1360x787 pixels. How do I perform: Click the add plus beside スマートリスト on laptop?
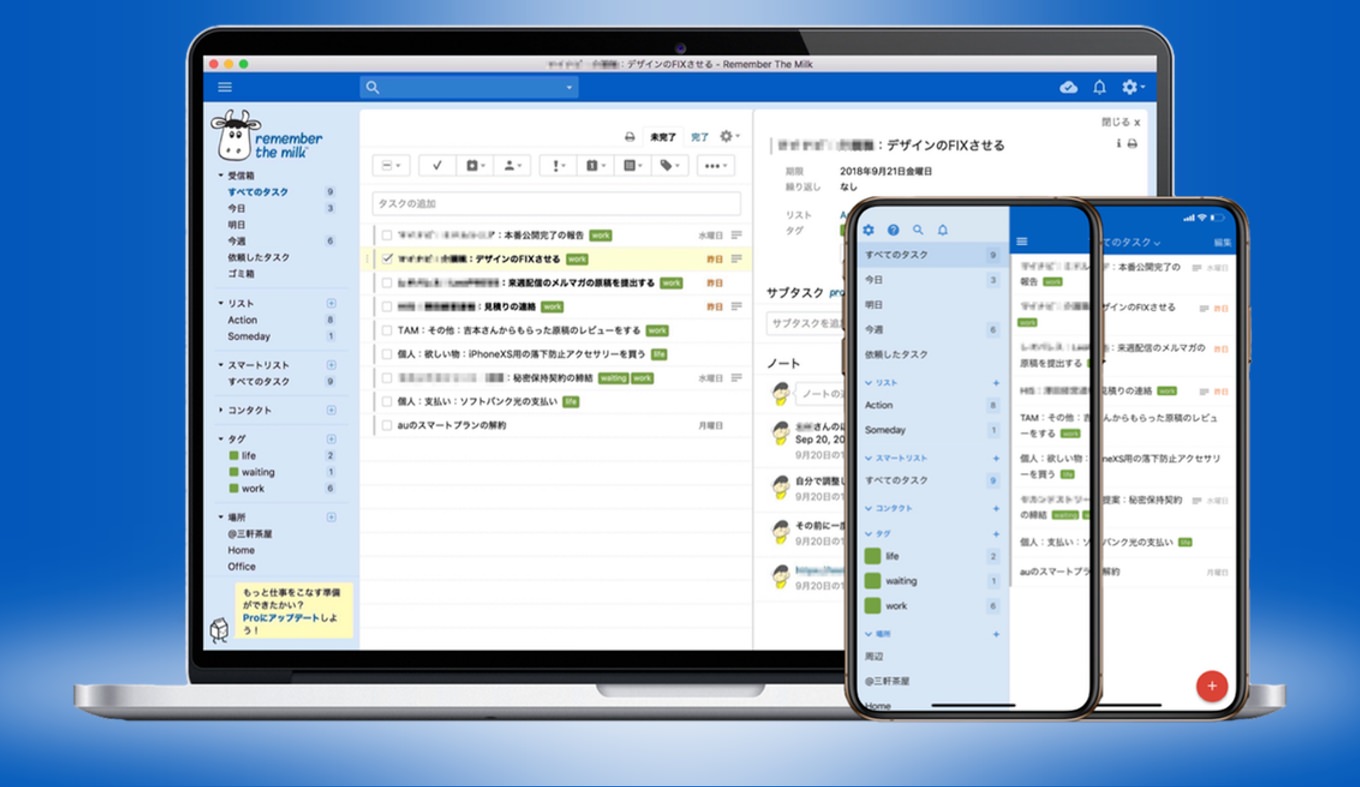331,365
